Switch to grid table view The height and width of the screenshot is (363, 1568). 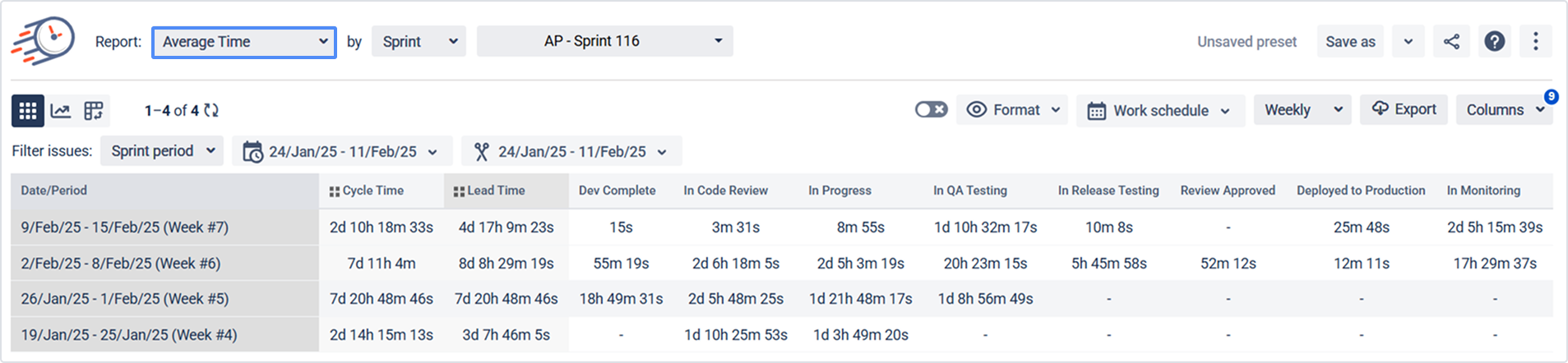coord(28,111)
